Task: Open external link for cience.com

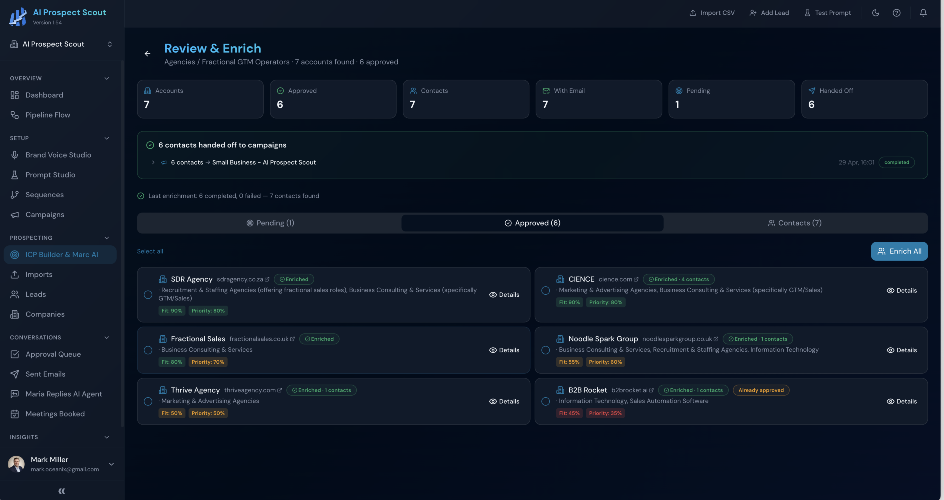Action: [636, 280]
